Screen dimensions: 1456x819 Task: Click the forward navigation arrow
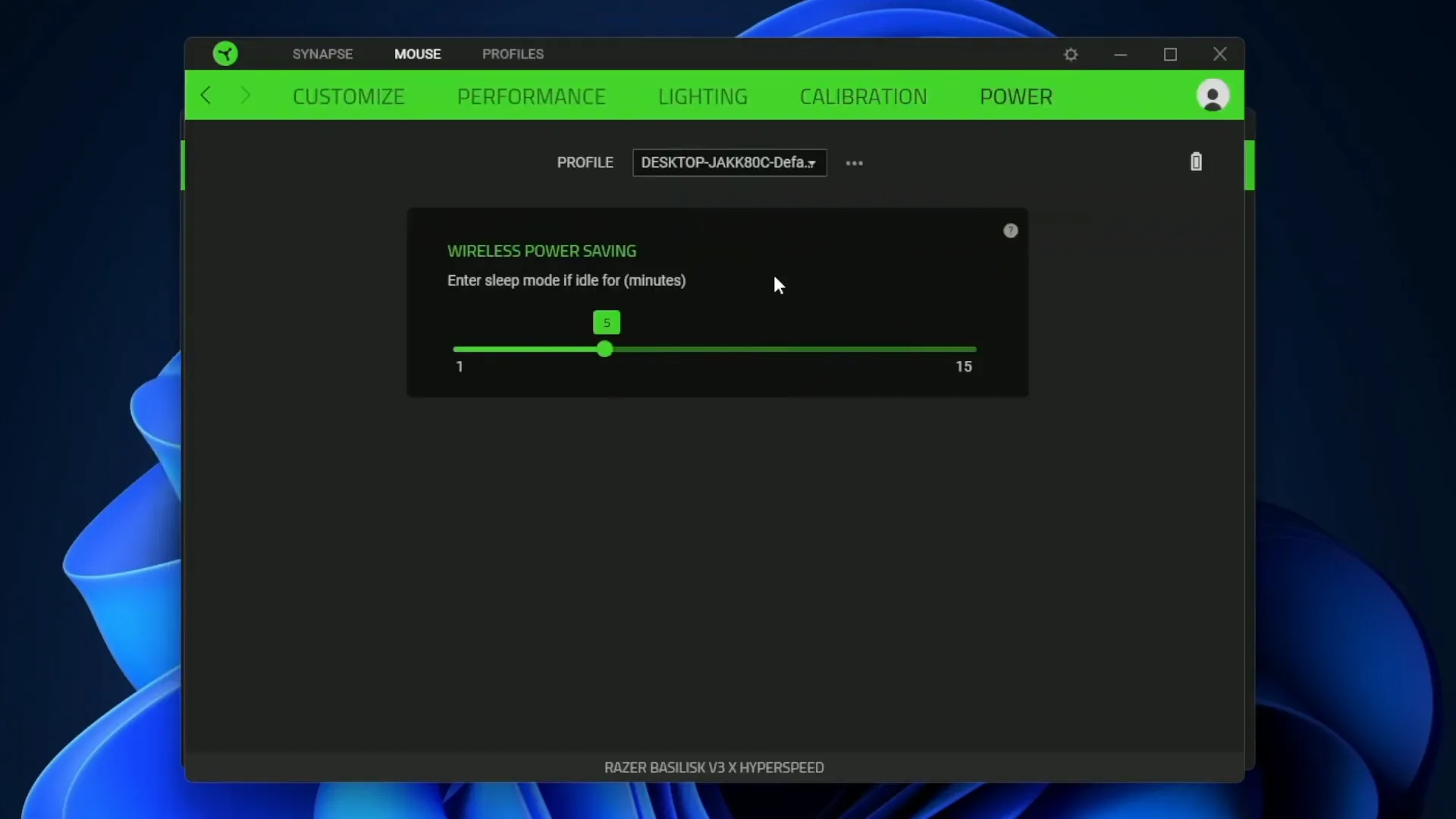coord(245,96)
